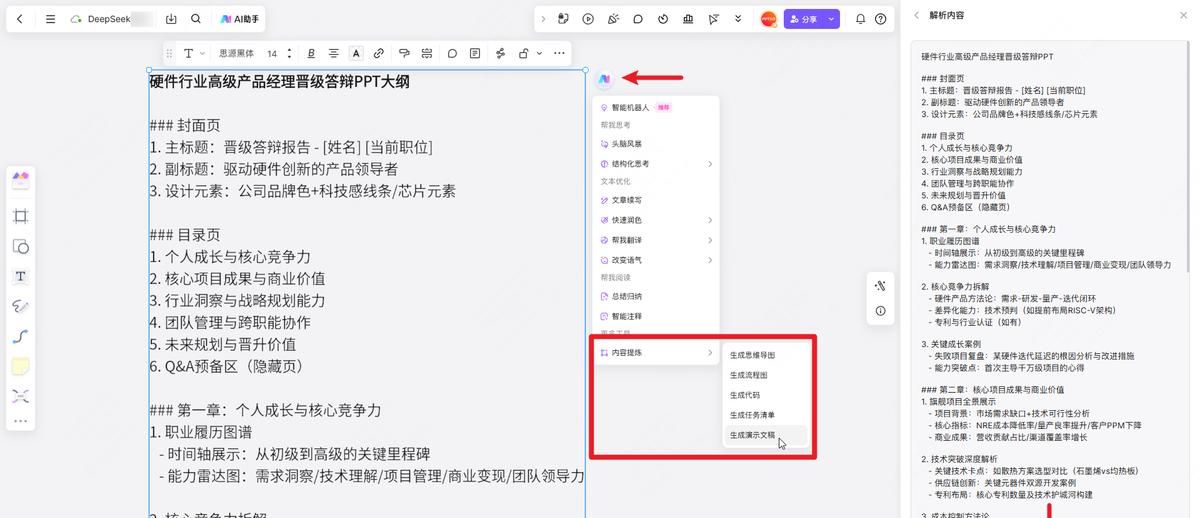This screenshot has width=1200, height=518.
Task: Choose 总结归纳 in AI menu
Action: (656, 296)
